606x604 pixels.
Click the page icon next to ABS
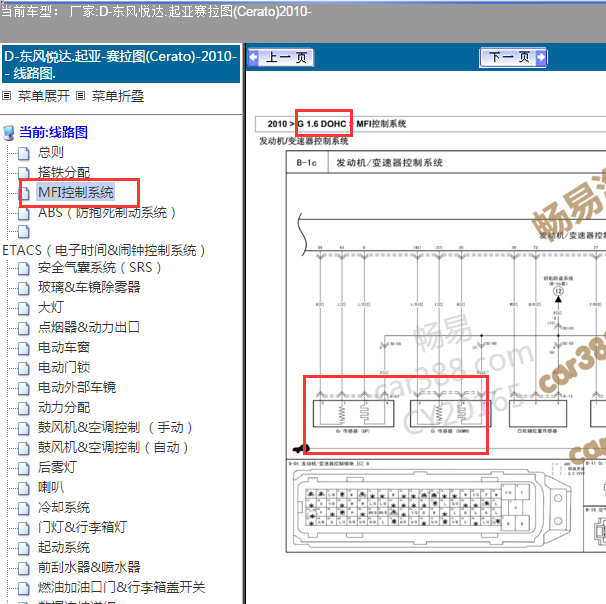(x=24, y=213)
